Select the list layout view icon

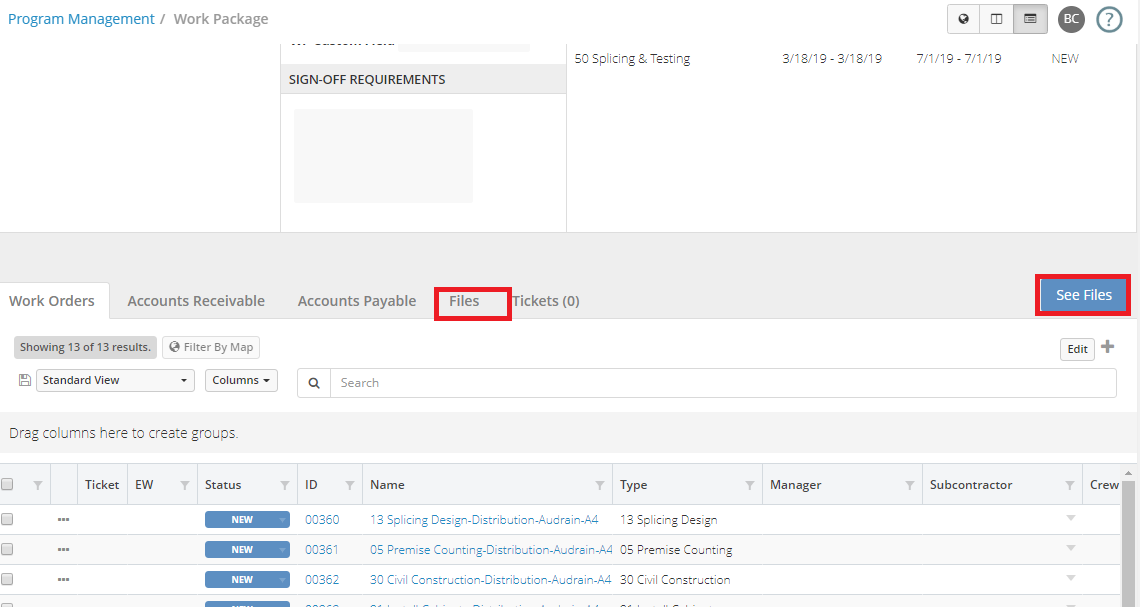[x=1030, y=19]
